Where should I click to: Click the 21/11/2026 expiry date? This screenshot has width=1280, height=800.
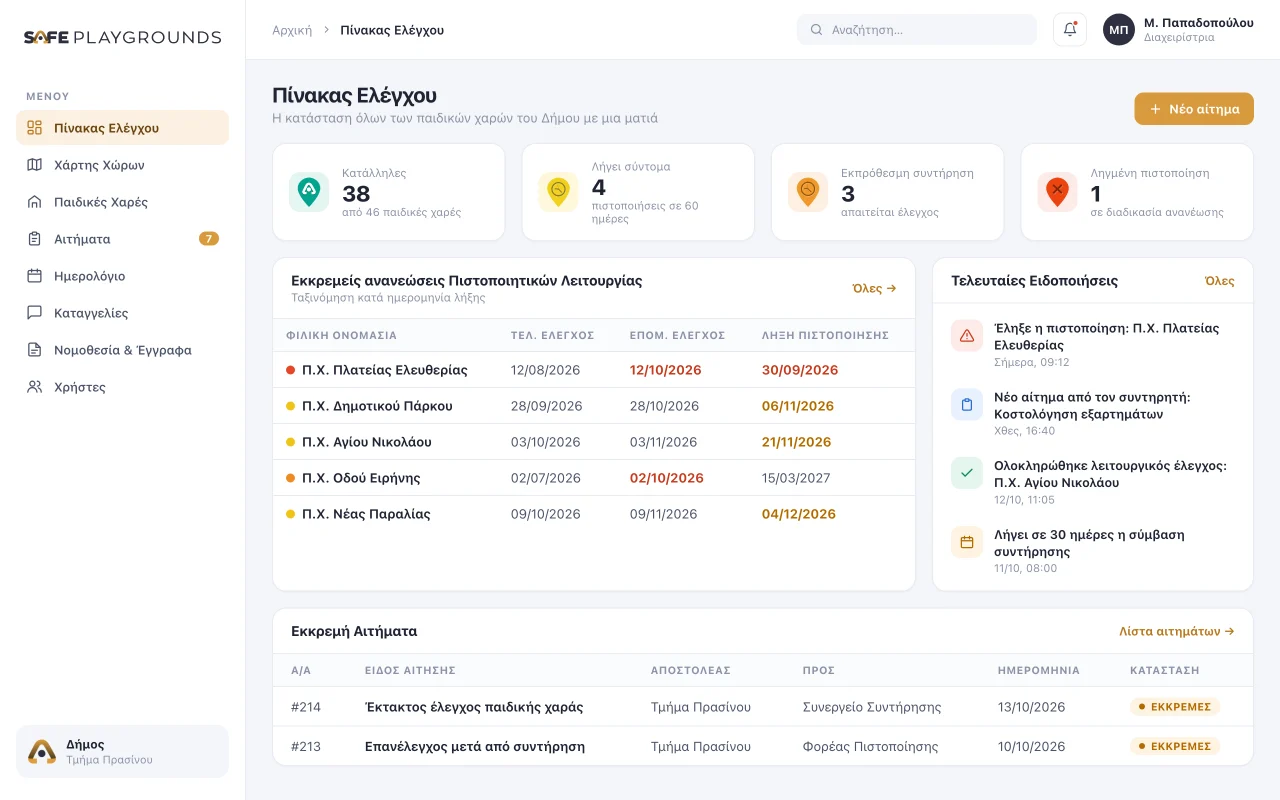(798, 442)
